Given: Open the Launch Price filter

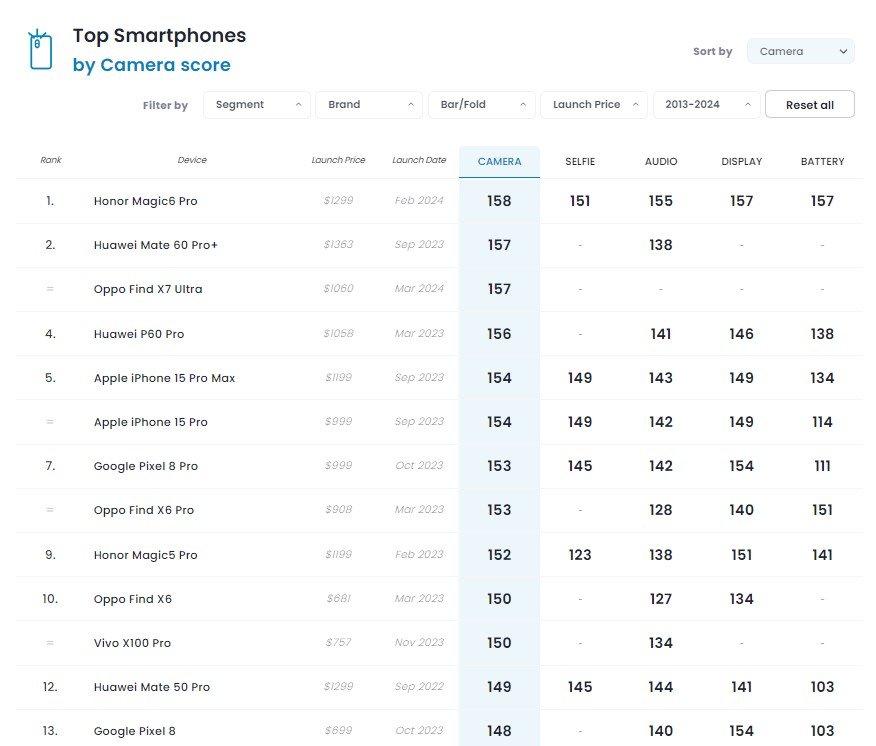Looking at the screenshot, I should 594,104.
